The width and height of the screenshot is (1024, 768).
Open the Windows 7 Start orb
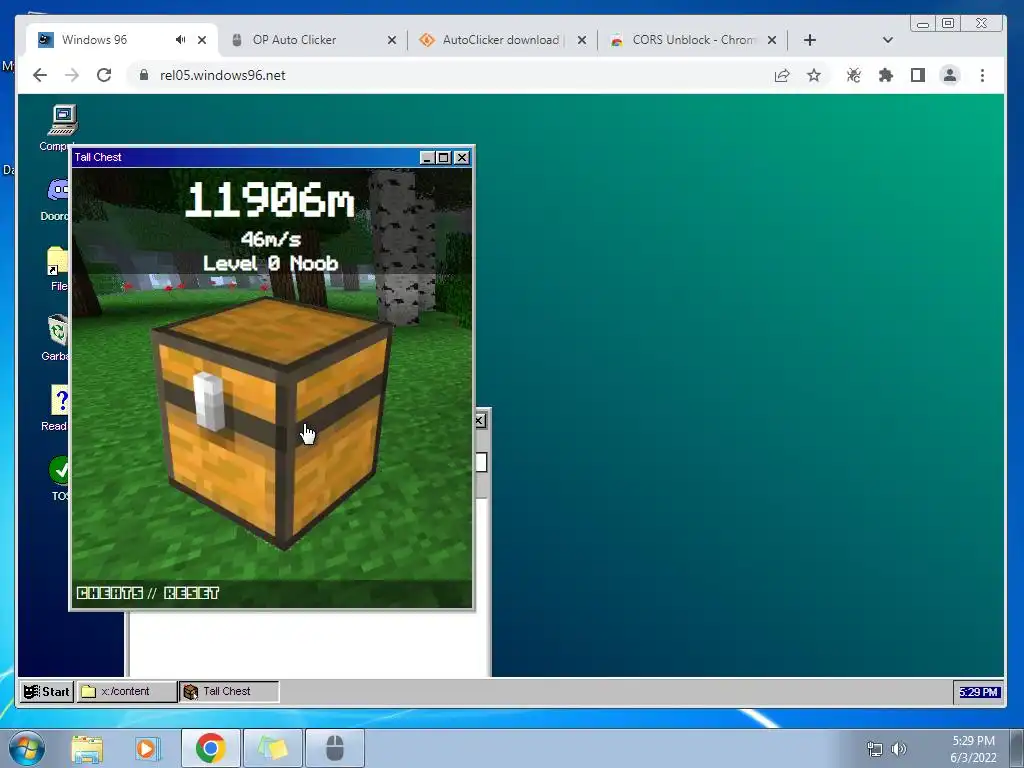tap(26, 748)
